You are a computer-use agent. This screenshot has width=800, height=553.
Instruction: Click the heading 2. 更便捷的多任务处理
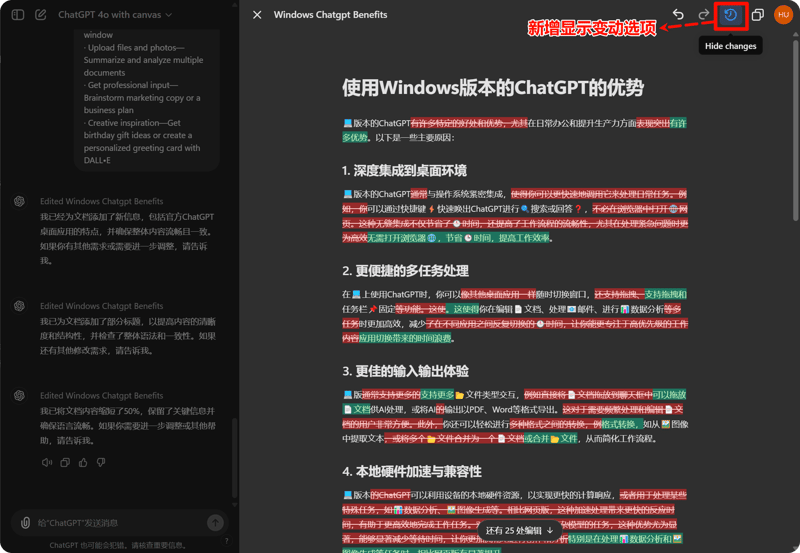[x=405, y=271]
